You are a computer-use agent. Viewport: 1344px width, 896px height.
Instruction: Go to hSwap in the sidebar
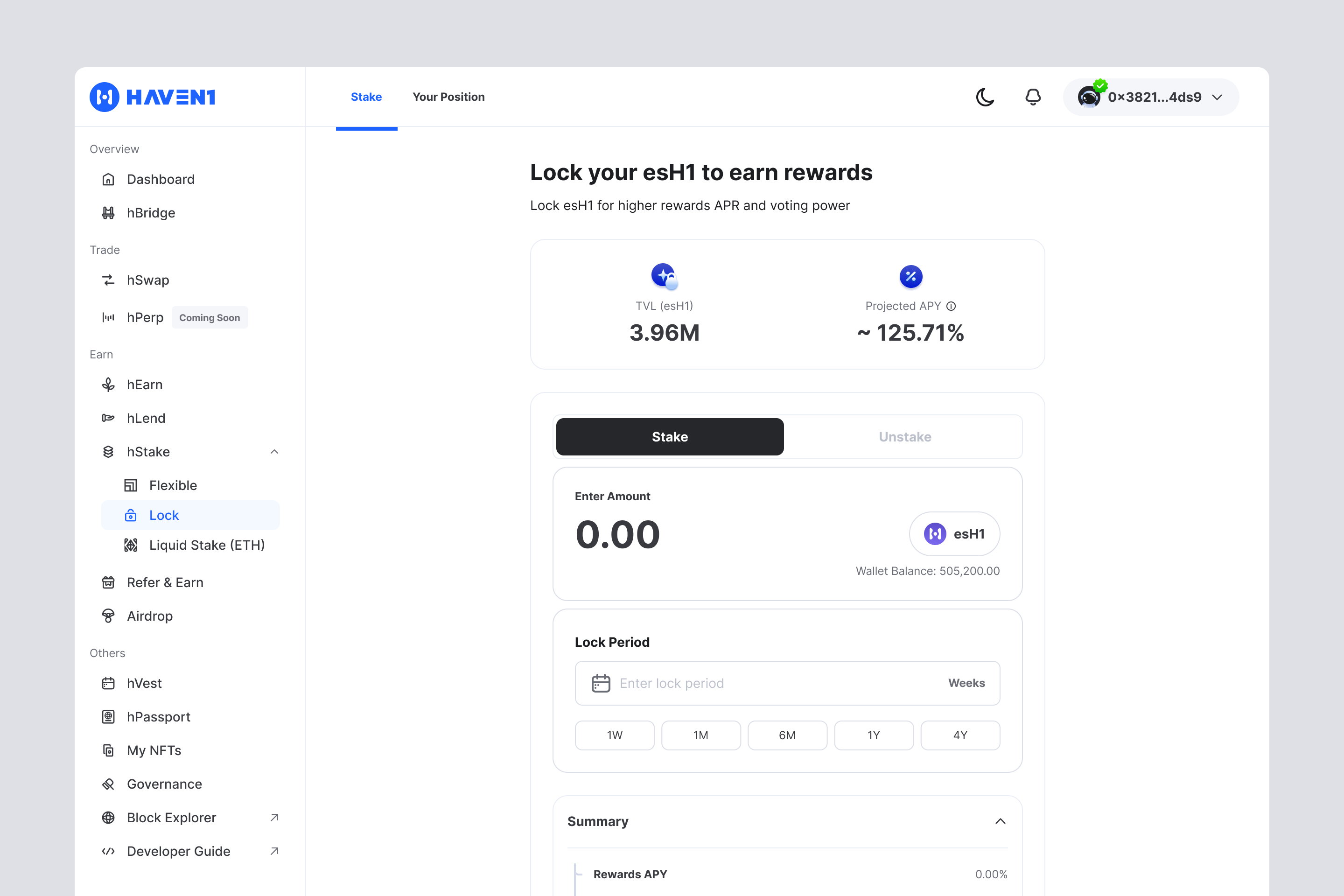click(148, 280)
